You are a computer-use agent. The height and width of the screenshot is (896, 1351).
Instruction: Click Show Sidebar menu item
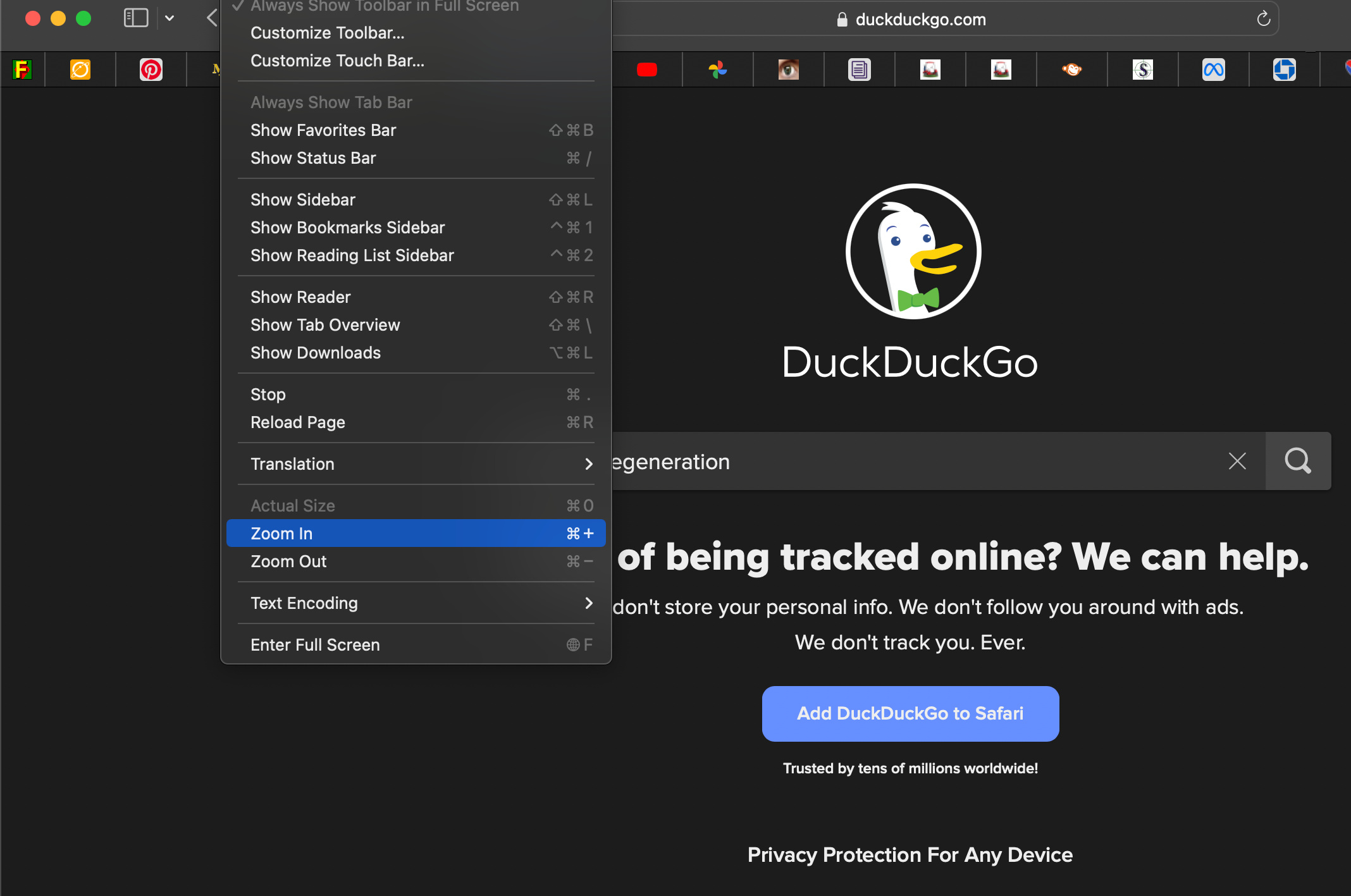[x=302, y=200]
